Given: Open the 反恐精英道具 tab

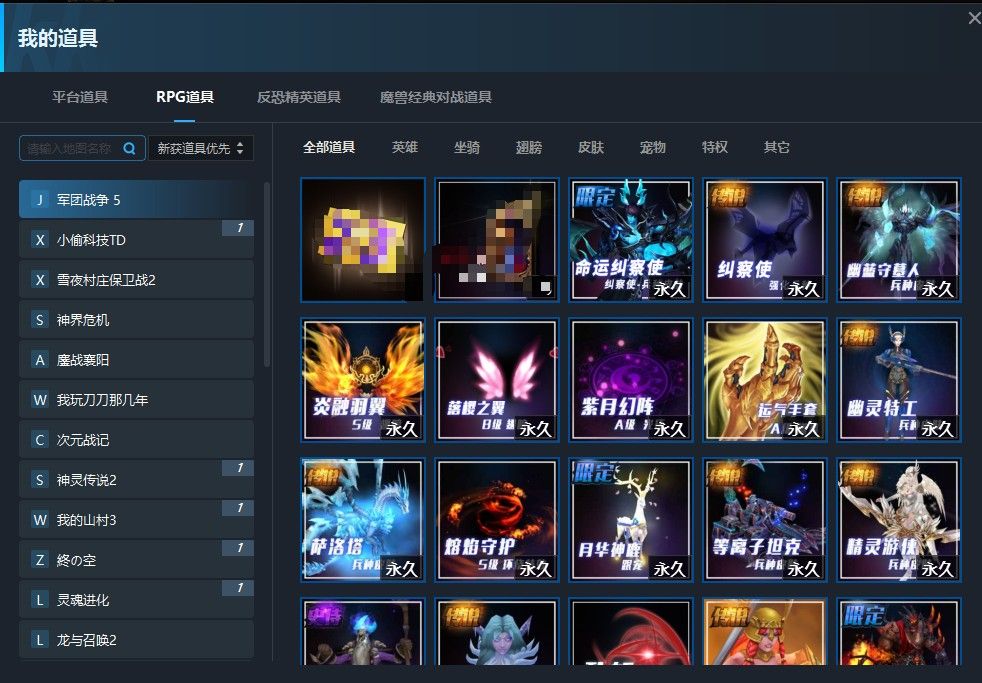Looking at the screenshot, I should (299, 97).
